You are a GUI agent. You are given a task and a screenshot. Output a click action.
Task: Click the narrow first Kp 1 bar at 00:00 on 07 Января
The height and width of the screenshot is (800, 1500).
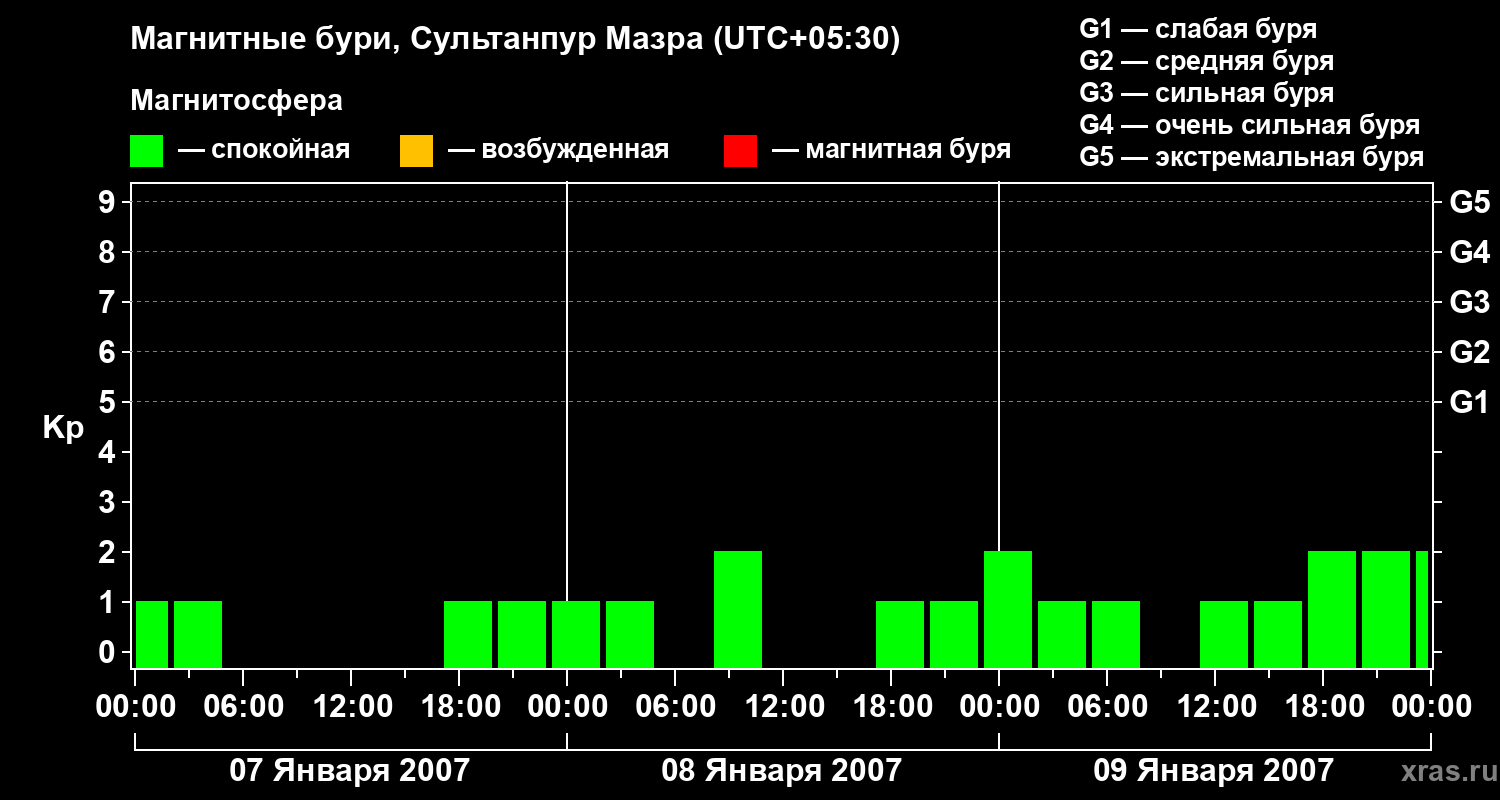tap(152, 634)
